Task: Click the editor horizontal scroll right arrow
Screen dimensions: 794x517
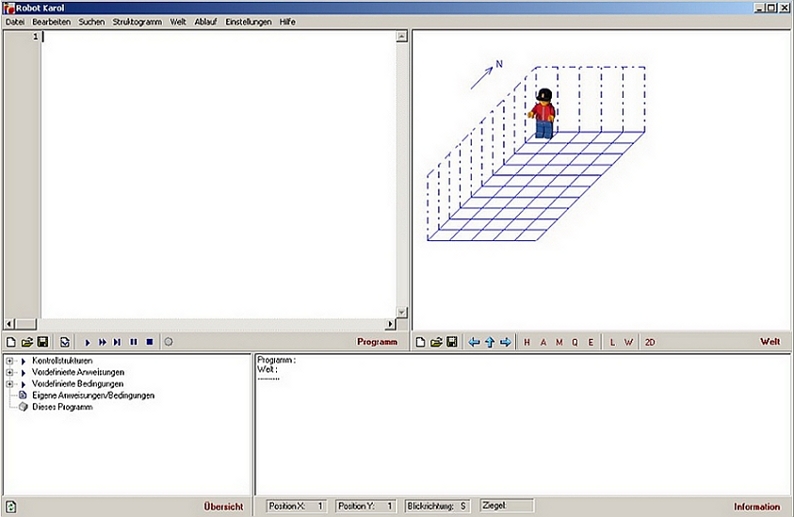Action: click(x=390, y=324)
